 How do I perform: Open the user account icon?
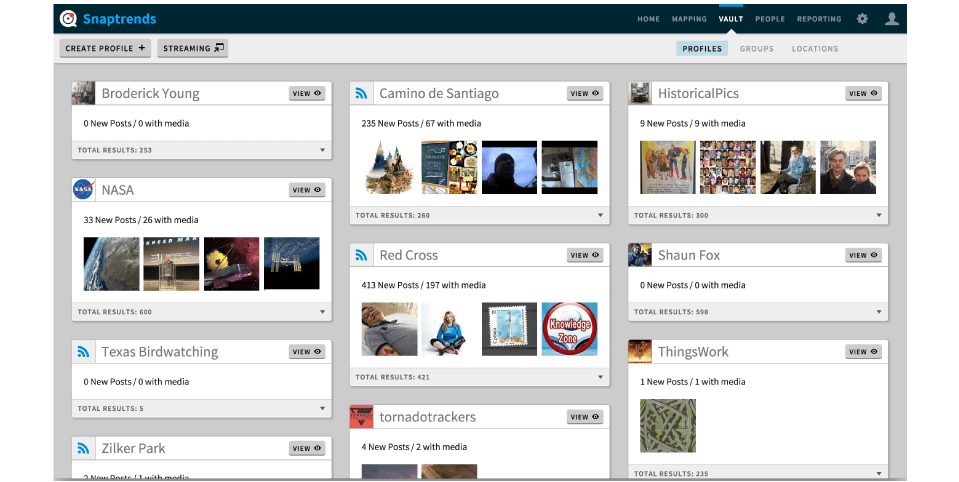tap(892, 19)
